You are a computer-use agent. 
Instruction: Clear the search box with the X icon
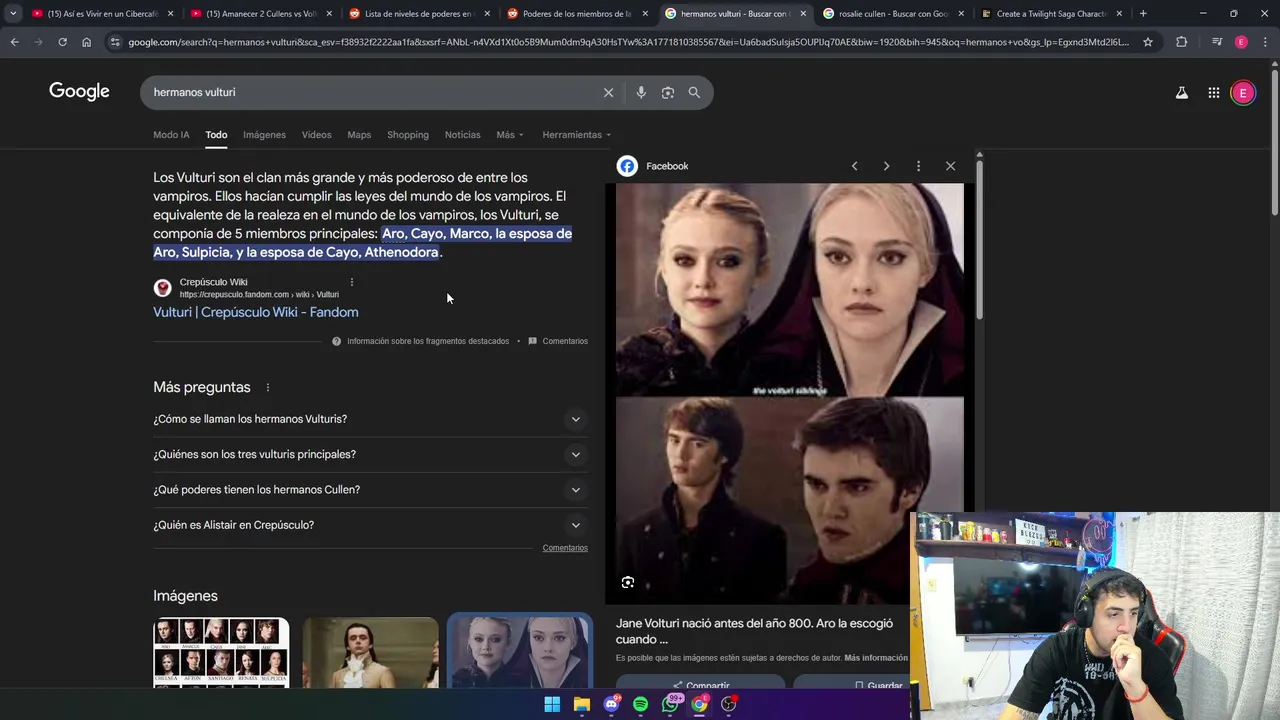(x=608, y=92)
